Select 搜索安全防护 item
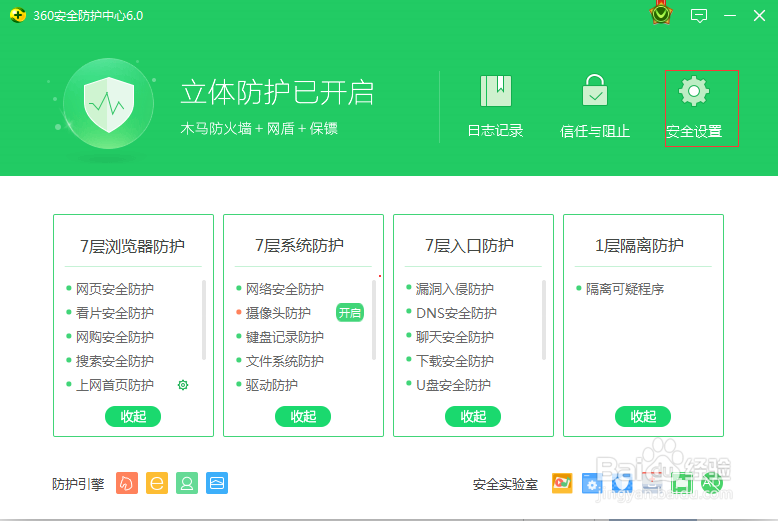Image resolution: width=778 pixels, height=521 pixels. pos(115,361)
